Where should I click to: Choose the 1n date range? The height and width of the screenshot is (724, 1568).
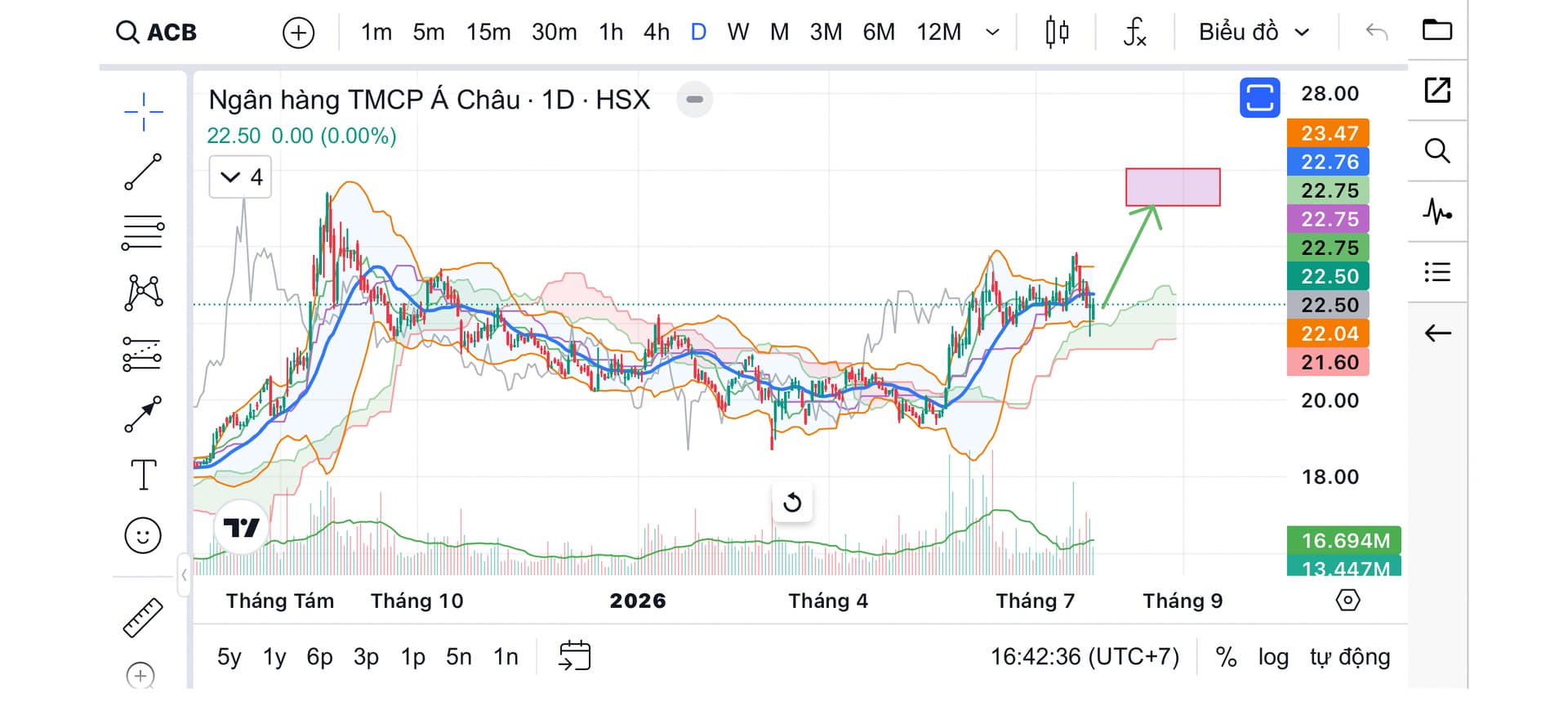tap(506, 657)
